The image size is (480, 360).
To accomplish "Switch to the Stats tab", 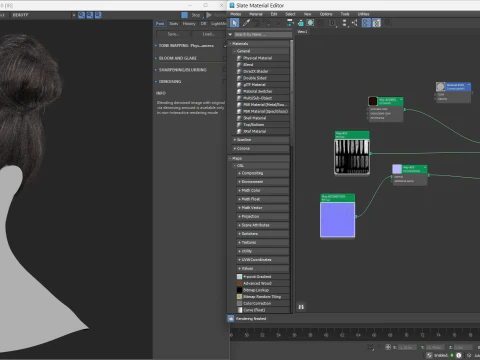I will click(x=173, y=24).
